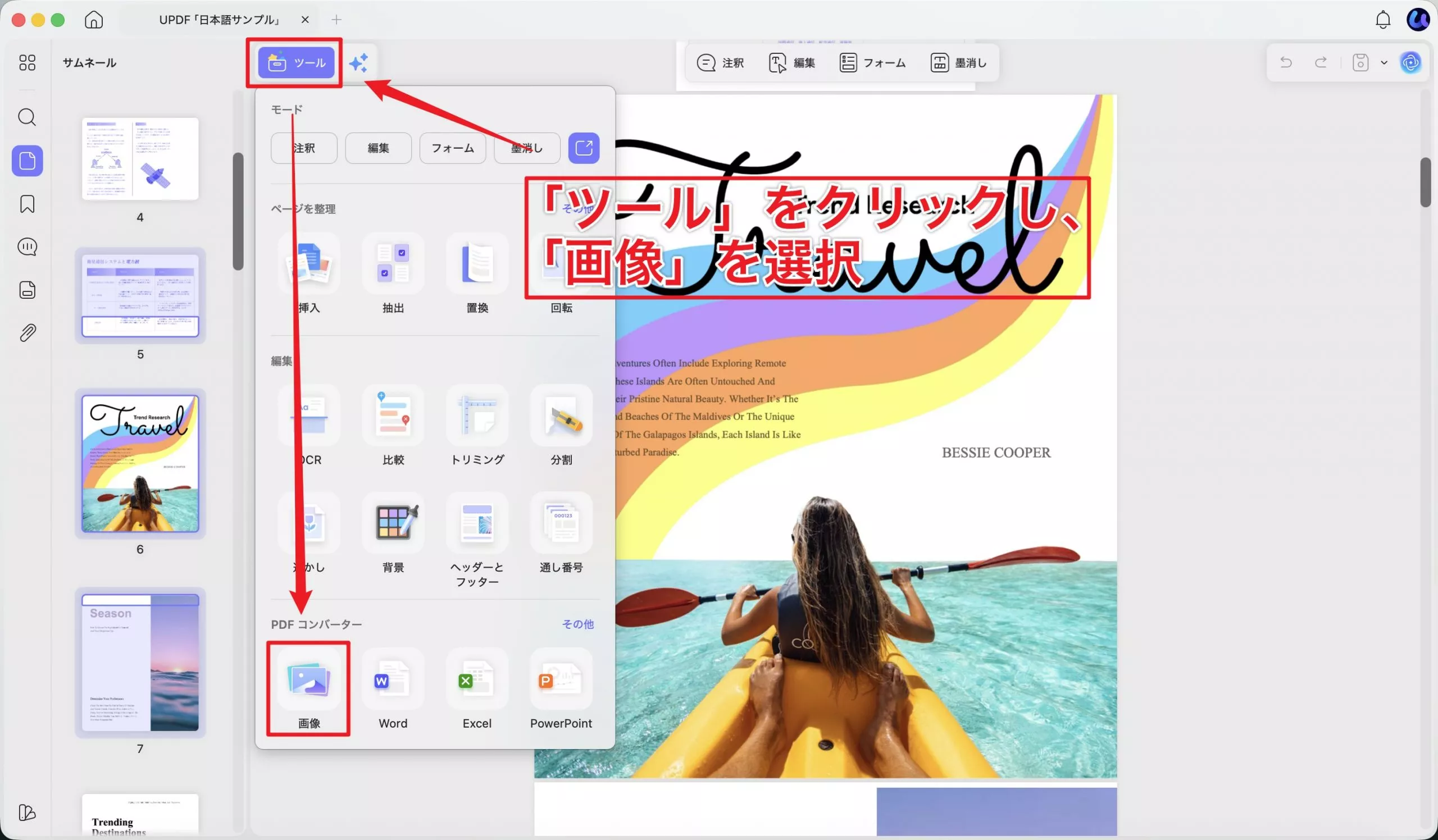Open the watermark (透かし) tool
Screen dimensions: 1438x840
pos(309,534)
